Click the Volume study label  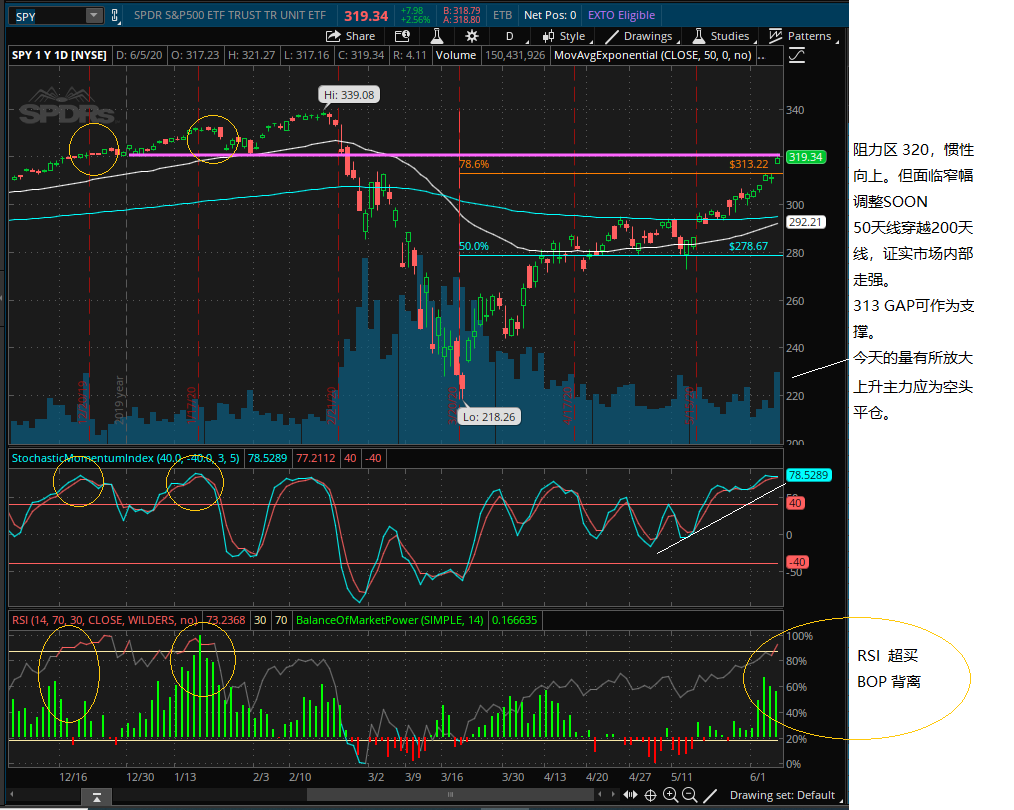[x=456, y=56]
